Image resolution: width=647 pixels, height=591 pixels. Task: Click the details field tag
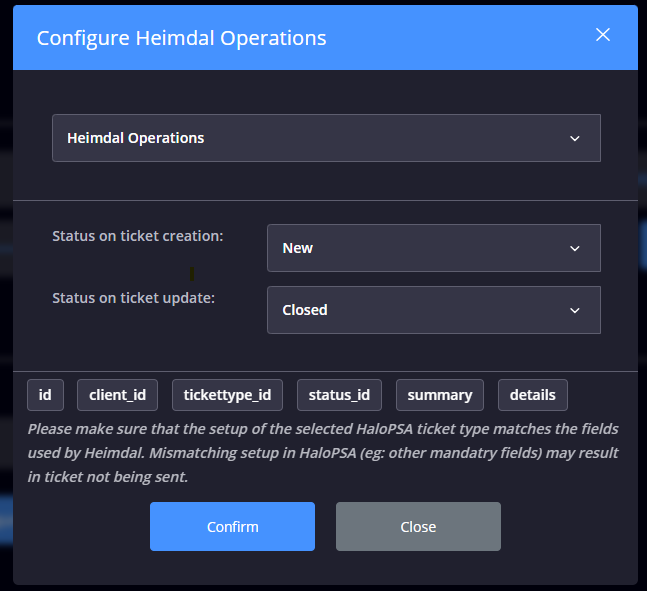533,395
